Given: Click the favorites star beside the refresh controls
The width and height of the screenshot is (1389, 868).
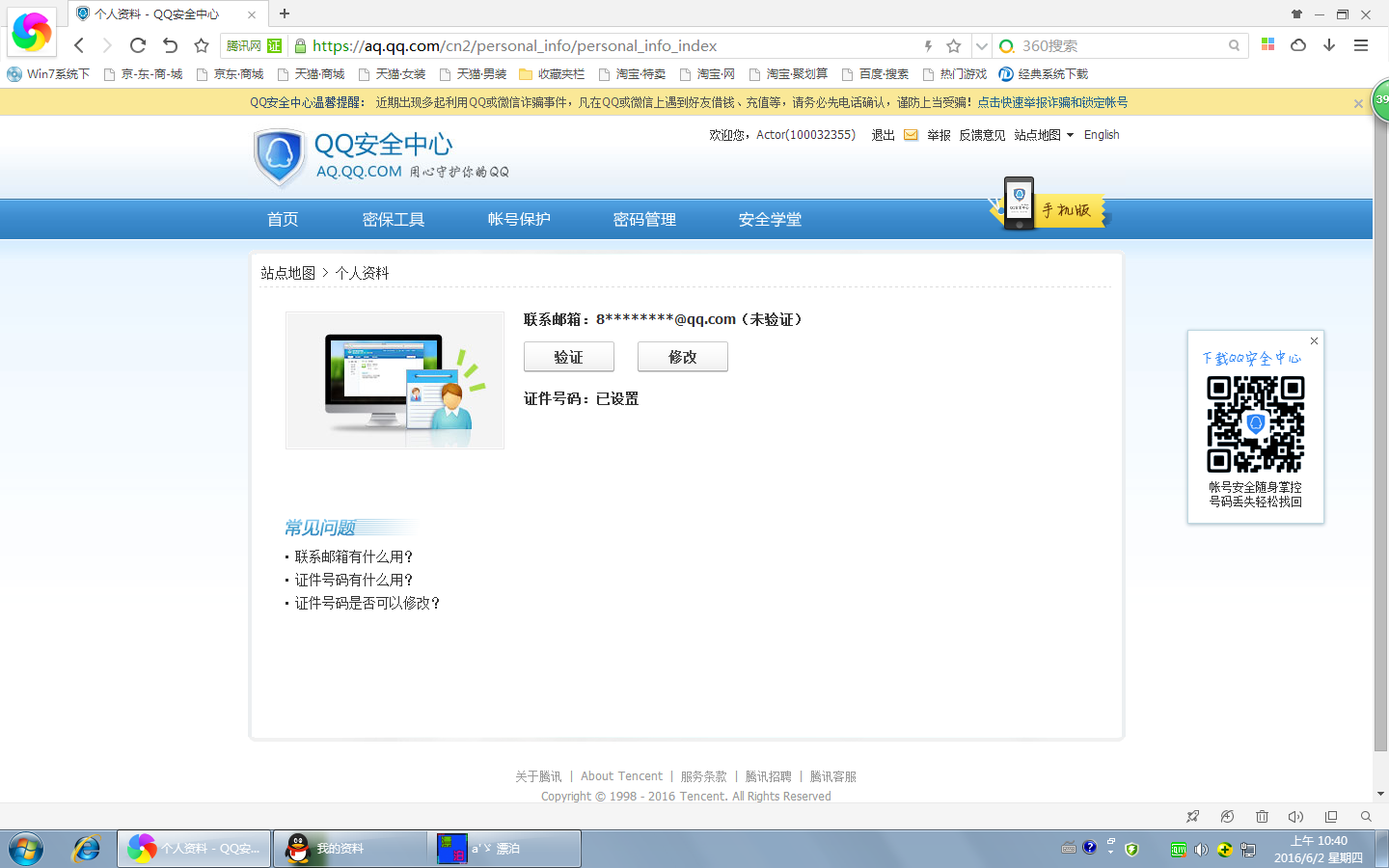Looking at the screenshot, I should [202, 45].
